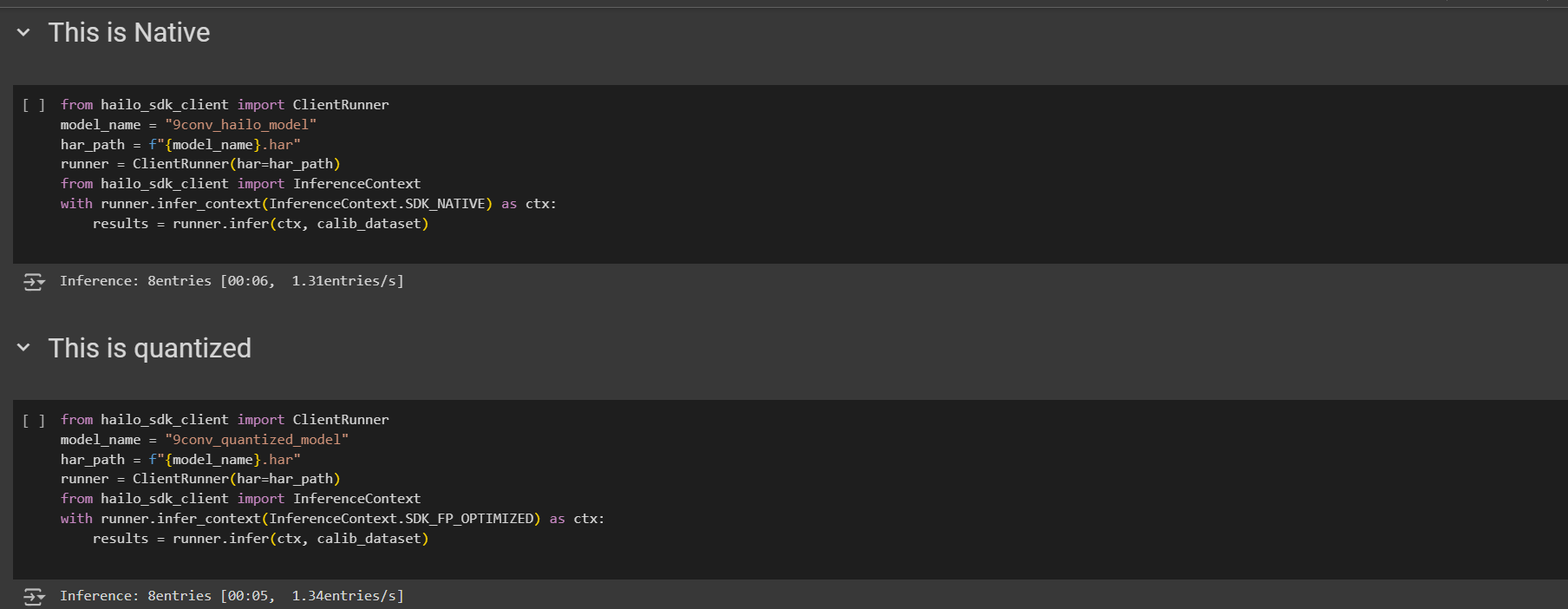This screenshot has width=1568, height=609.
Task: Click the har_path line in quantized cell
Action: (x=180, y=460)
